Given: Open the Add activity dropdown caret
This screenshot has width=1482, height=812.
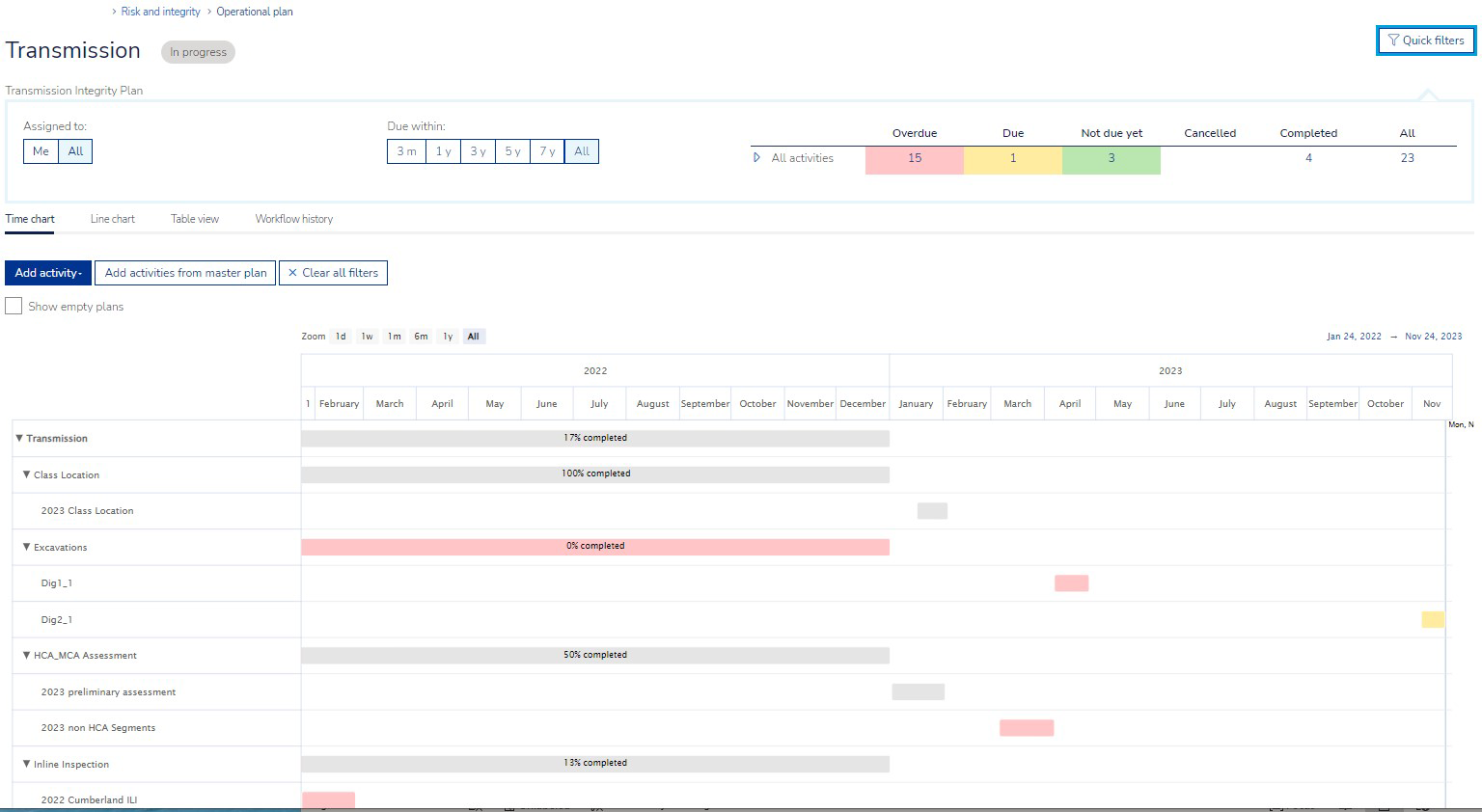Looking at the screenshot, I should click(x=81, y=273).
